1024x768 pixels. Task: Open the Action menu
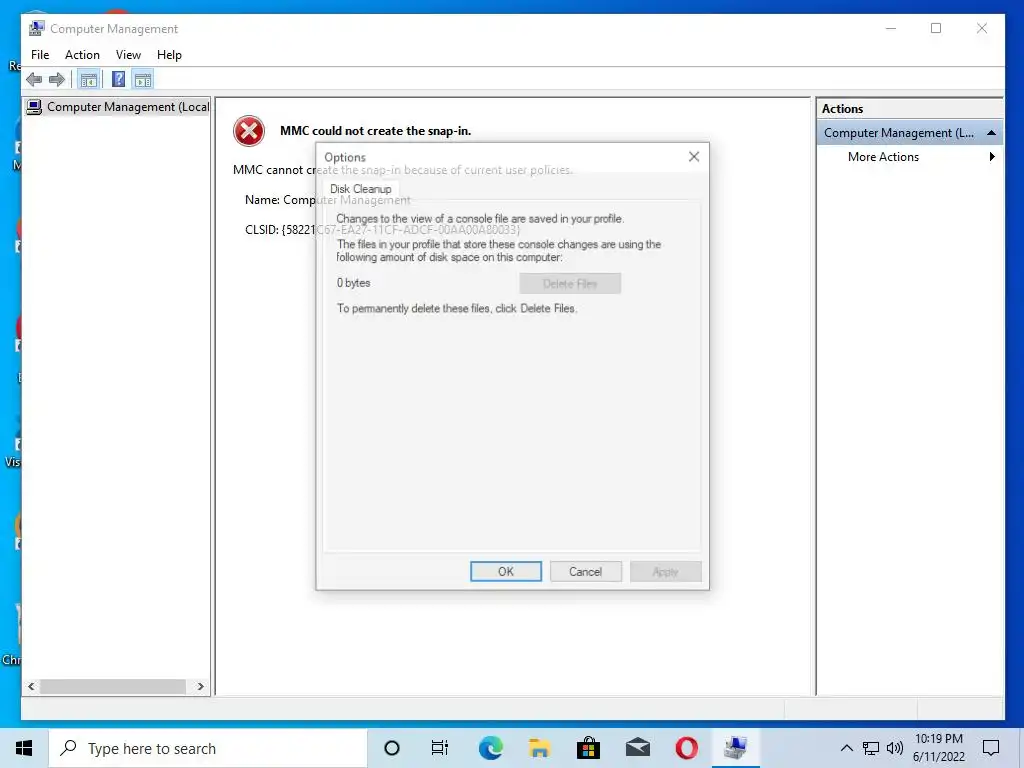82,55
